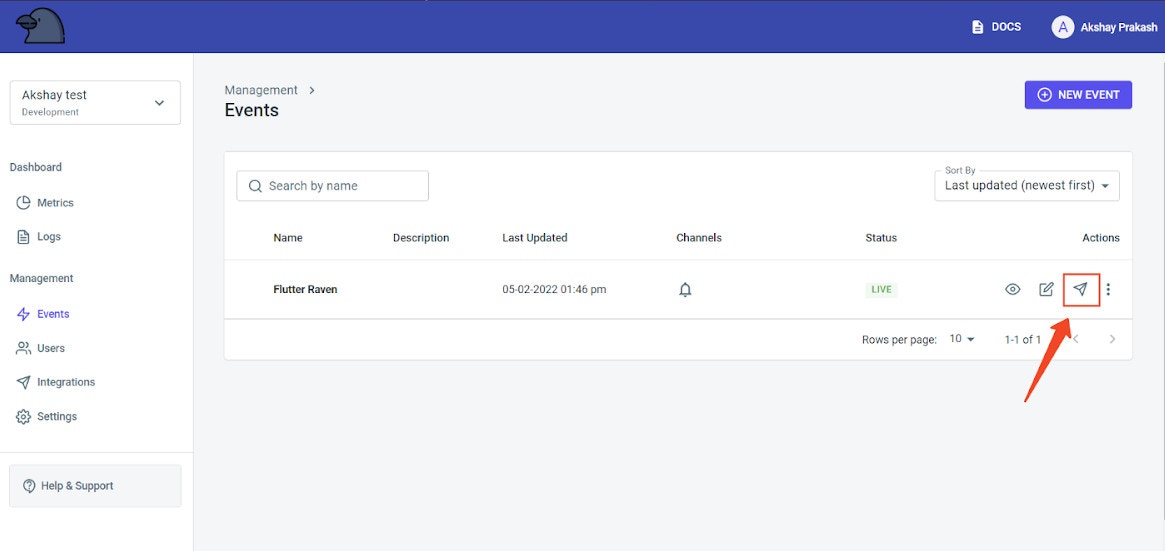Click the 05-02-2022 01:46 pm timestamp
Viewport: 1165px width, 551px height.
pyautogui.click(x=554, y=290)
